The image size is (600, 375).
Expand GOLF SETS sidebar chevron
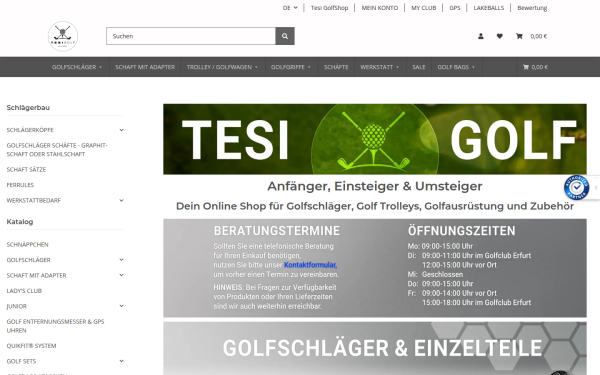tap(121, 361)
